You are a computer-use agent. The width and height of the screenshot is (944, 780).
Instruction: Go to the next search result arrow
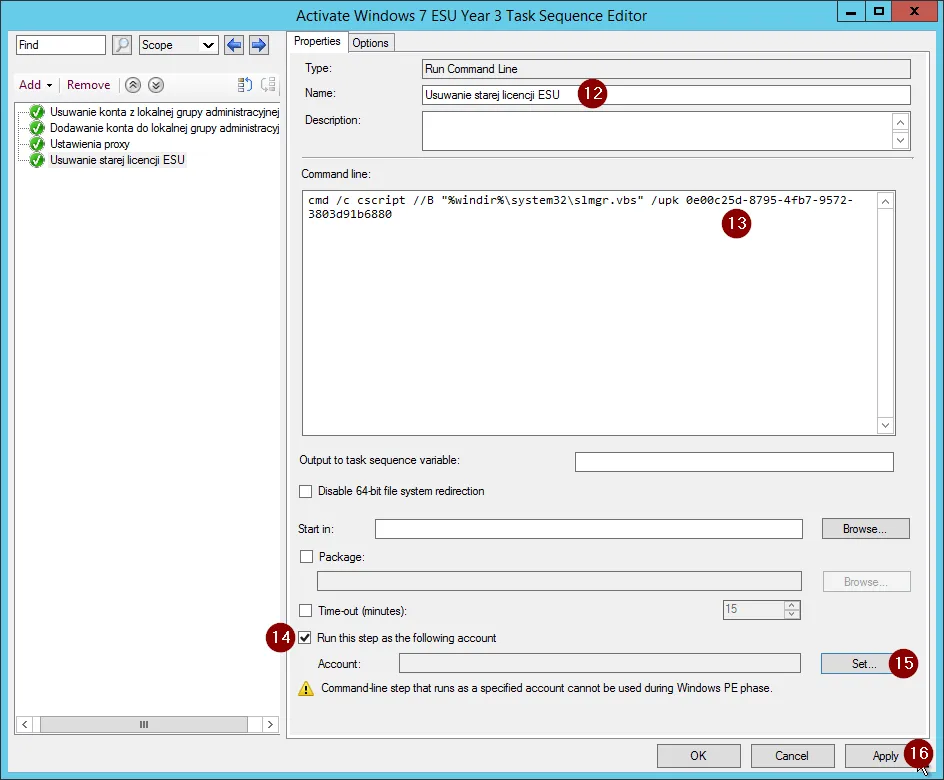[x=259, y=45]
